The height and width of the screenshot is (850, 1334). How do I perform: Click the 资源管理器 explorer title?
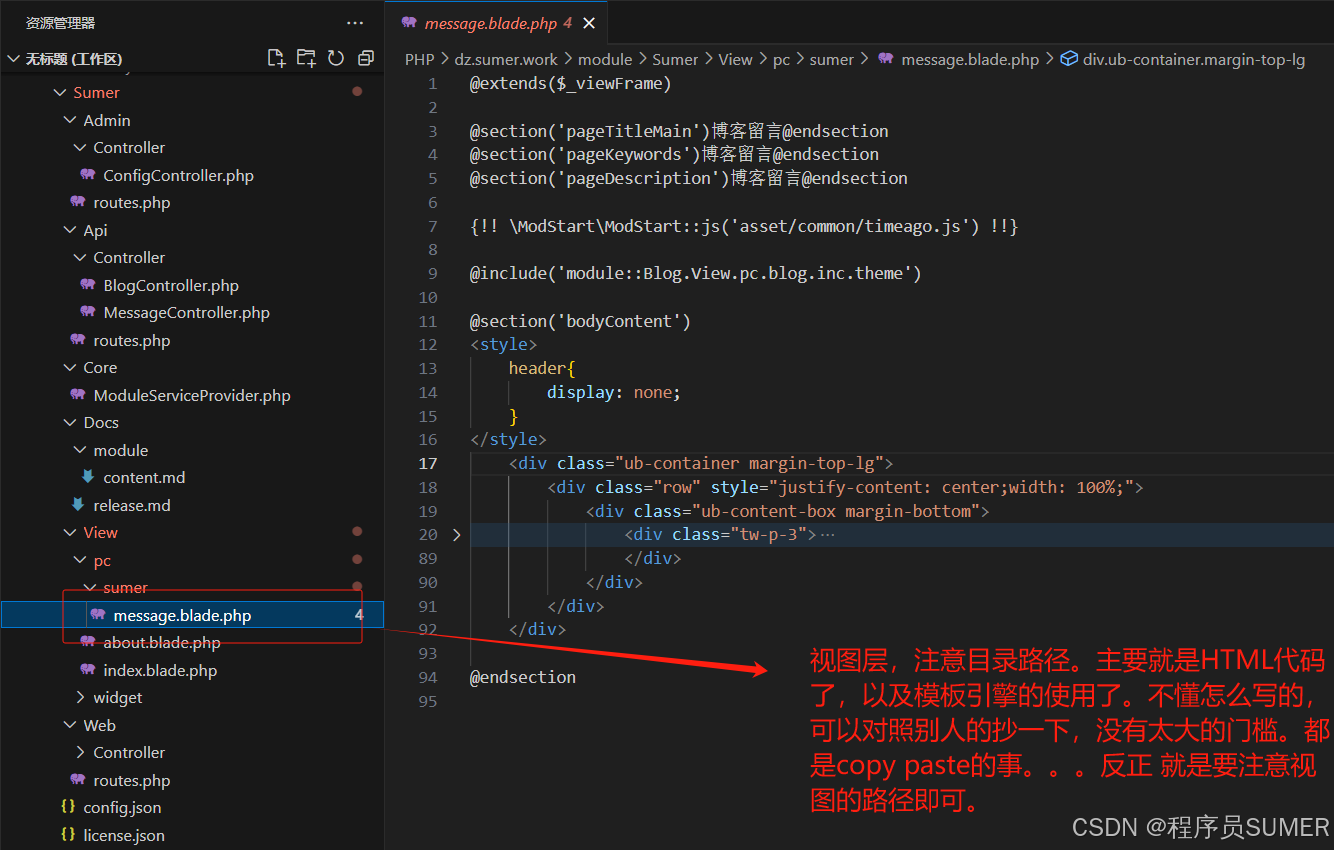60,23
